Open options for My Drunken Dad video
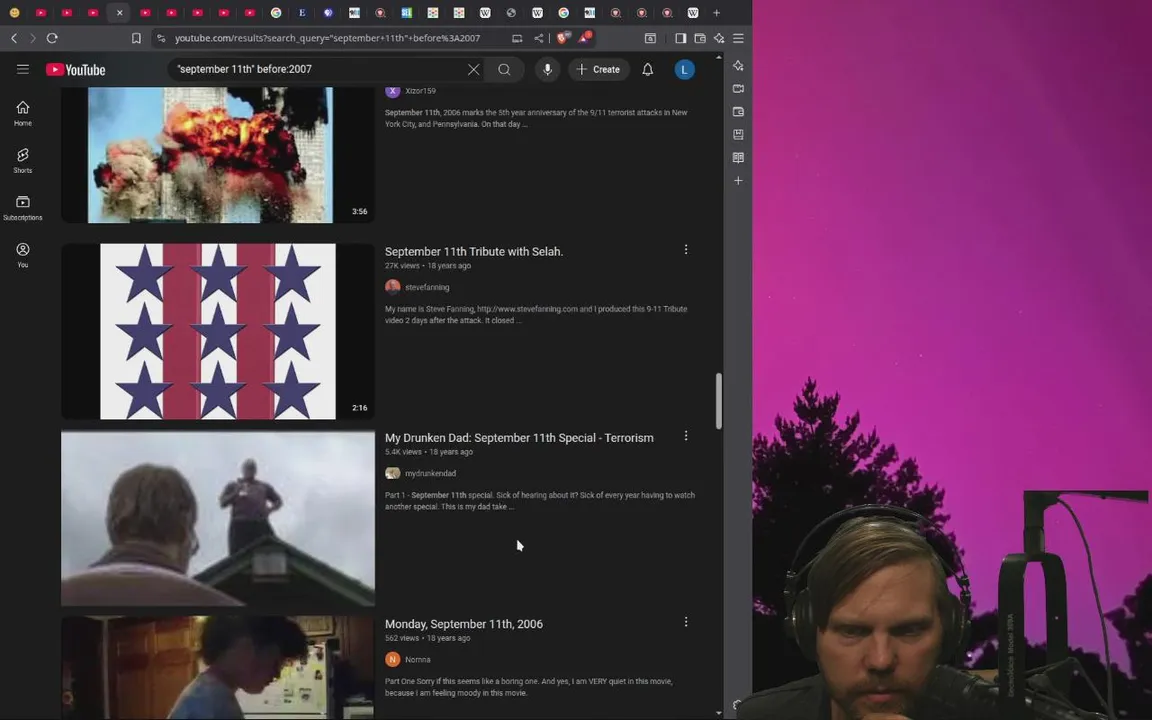The height and width of the screenshot is (720, 1152). tap(686, 436)
